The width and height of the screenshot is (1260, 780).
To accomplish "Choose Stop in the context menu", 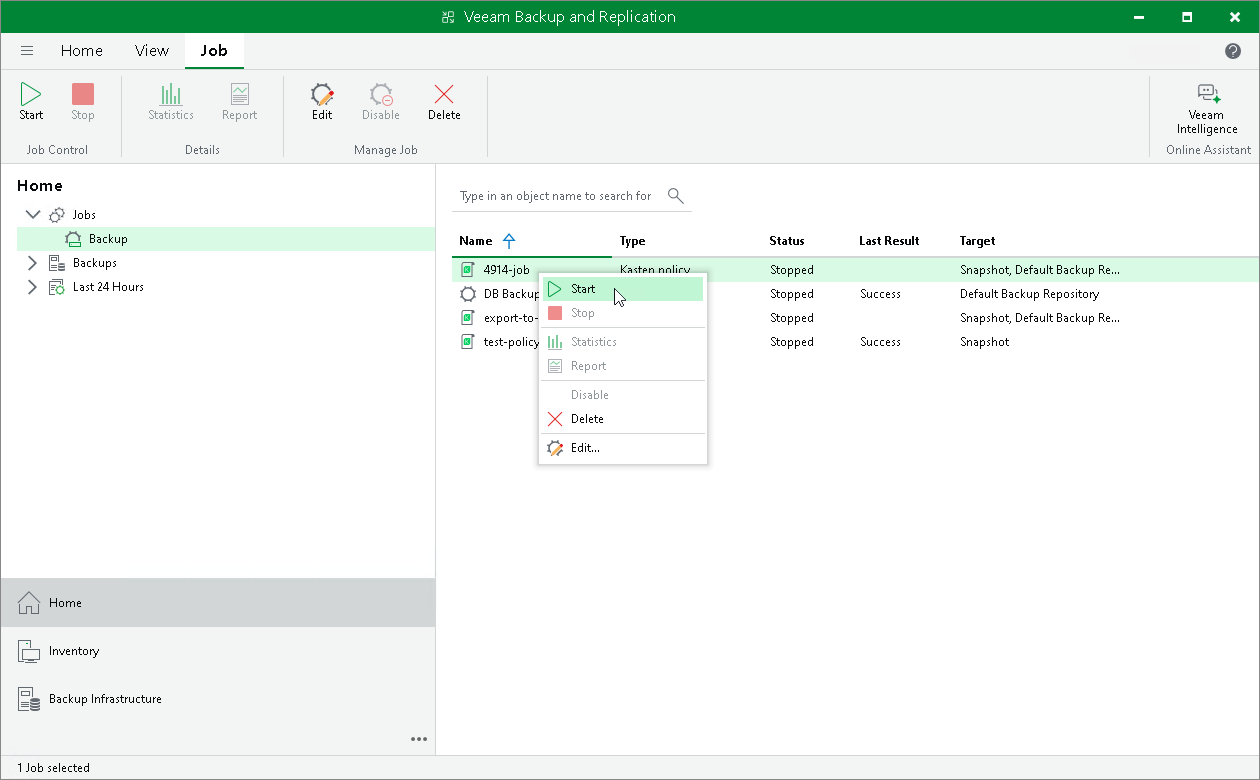I will click(622, 313).
